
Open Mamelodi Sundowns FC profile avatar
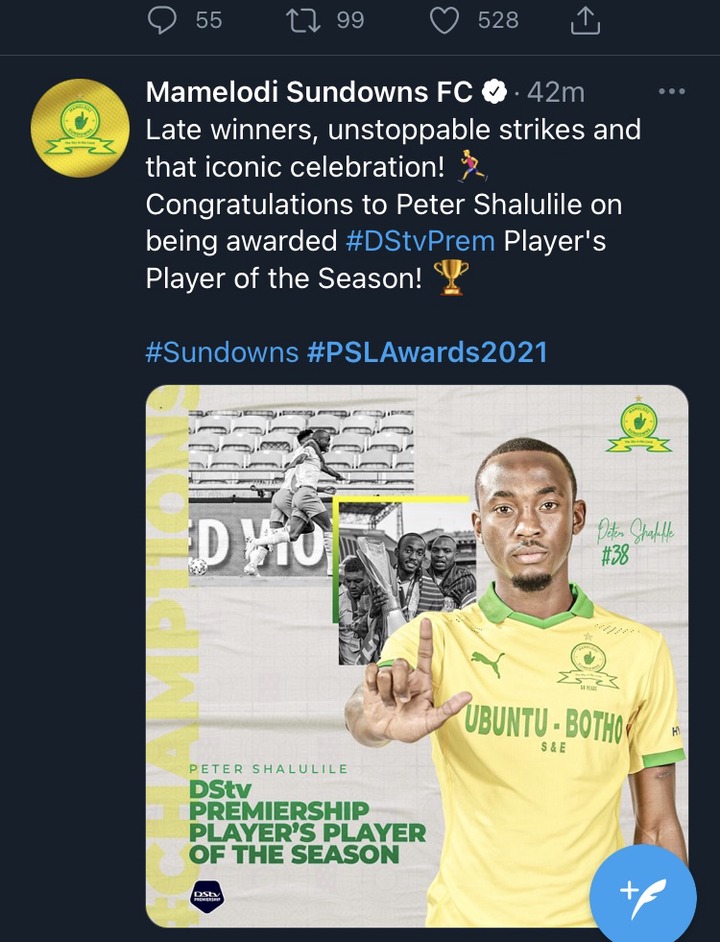(75, 129)
